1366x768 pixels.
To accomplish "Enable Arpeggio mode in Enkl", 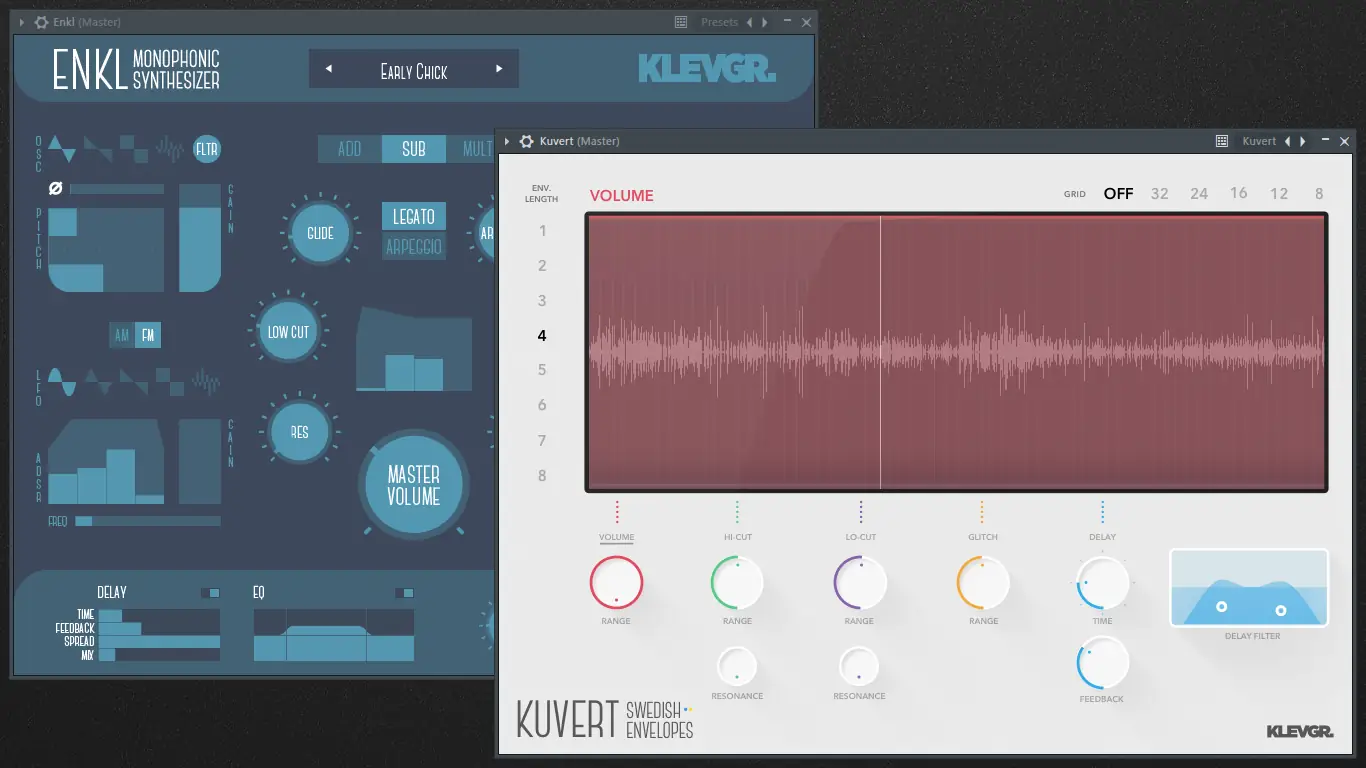I will click(x=413, y=246).
